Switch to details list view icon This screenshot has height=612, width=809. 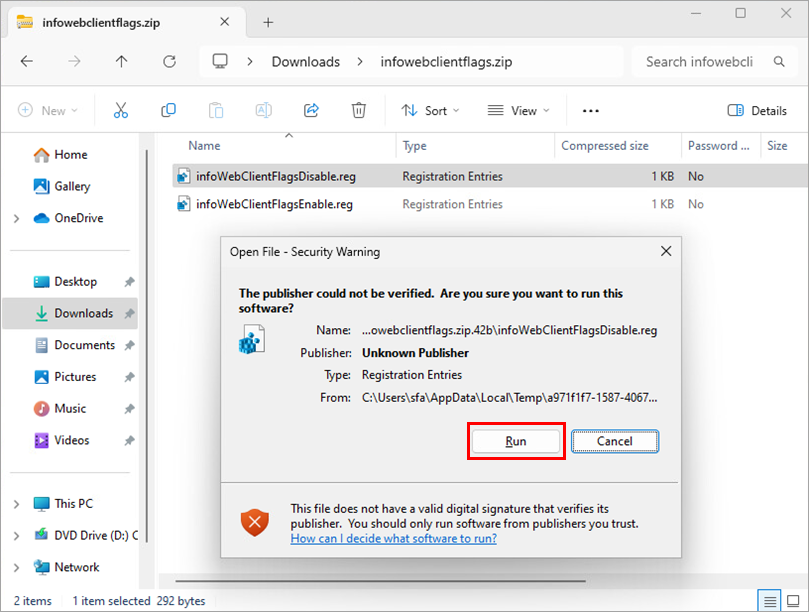769,601
